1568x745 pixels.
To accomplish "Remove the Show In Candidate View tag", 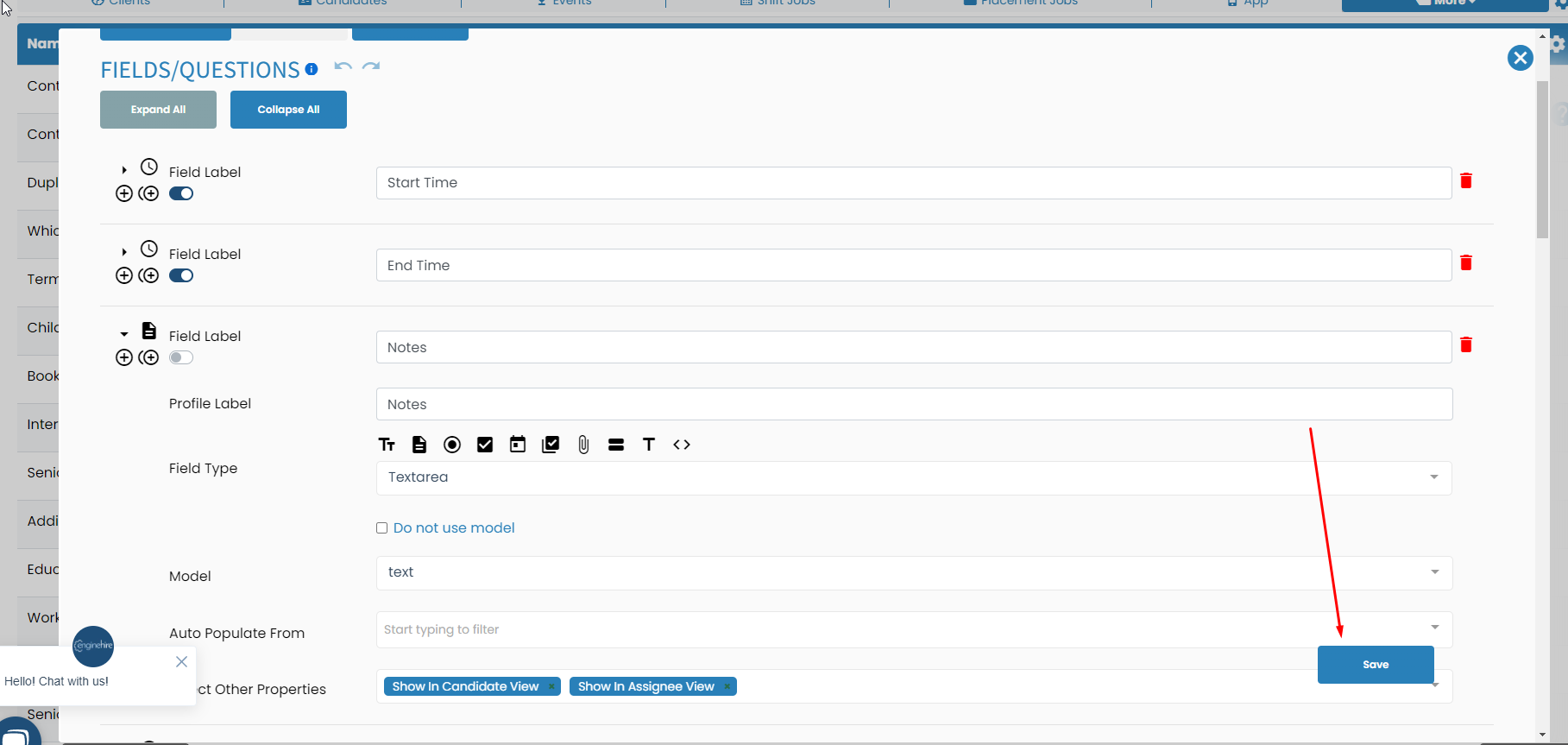I will [551, 687].
